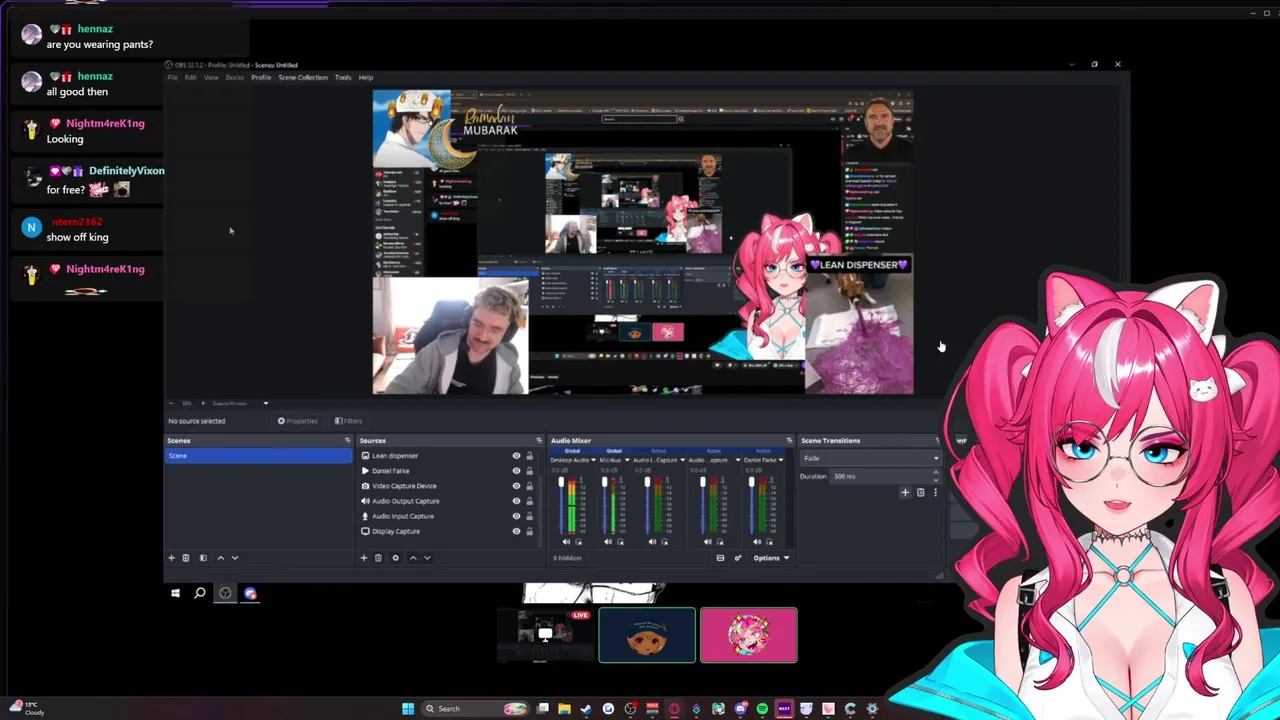Image resolution: width=1280 pixels, height=720 pixels.
Task: Open the View menu in OBS
Action: tap(211, 77)
